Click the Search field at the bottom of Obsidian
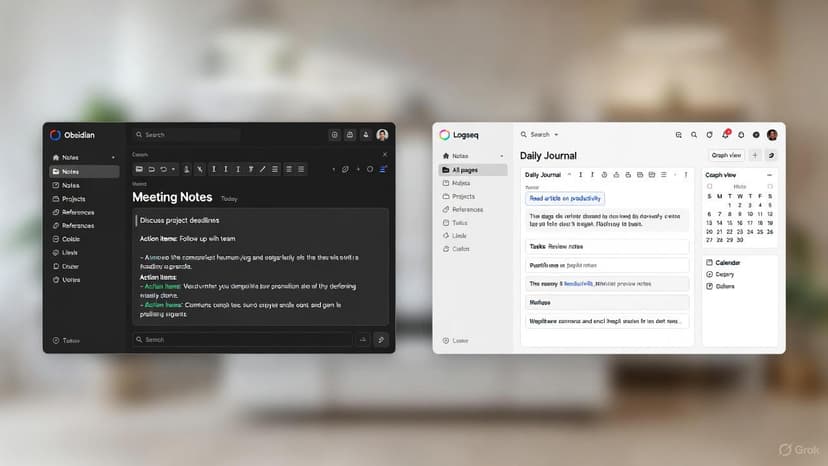Screen dimensions: 828x466 click(242, 340)
